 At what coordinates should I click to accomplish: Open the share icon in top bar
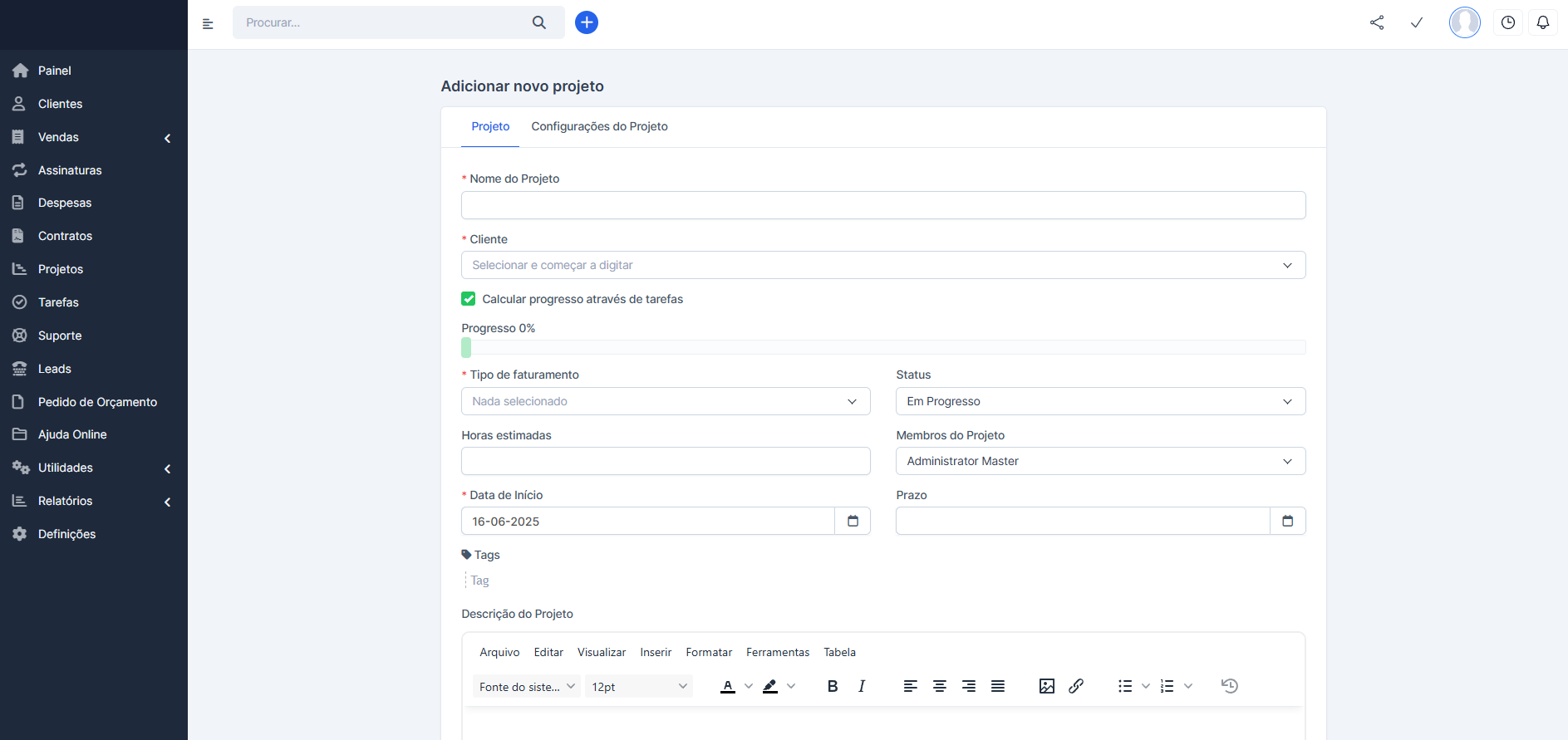pyautogui.click(x=1377, y=22)
